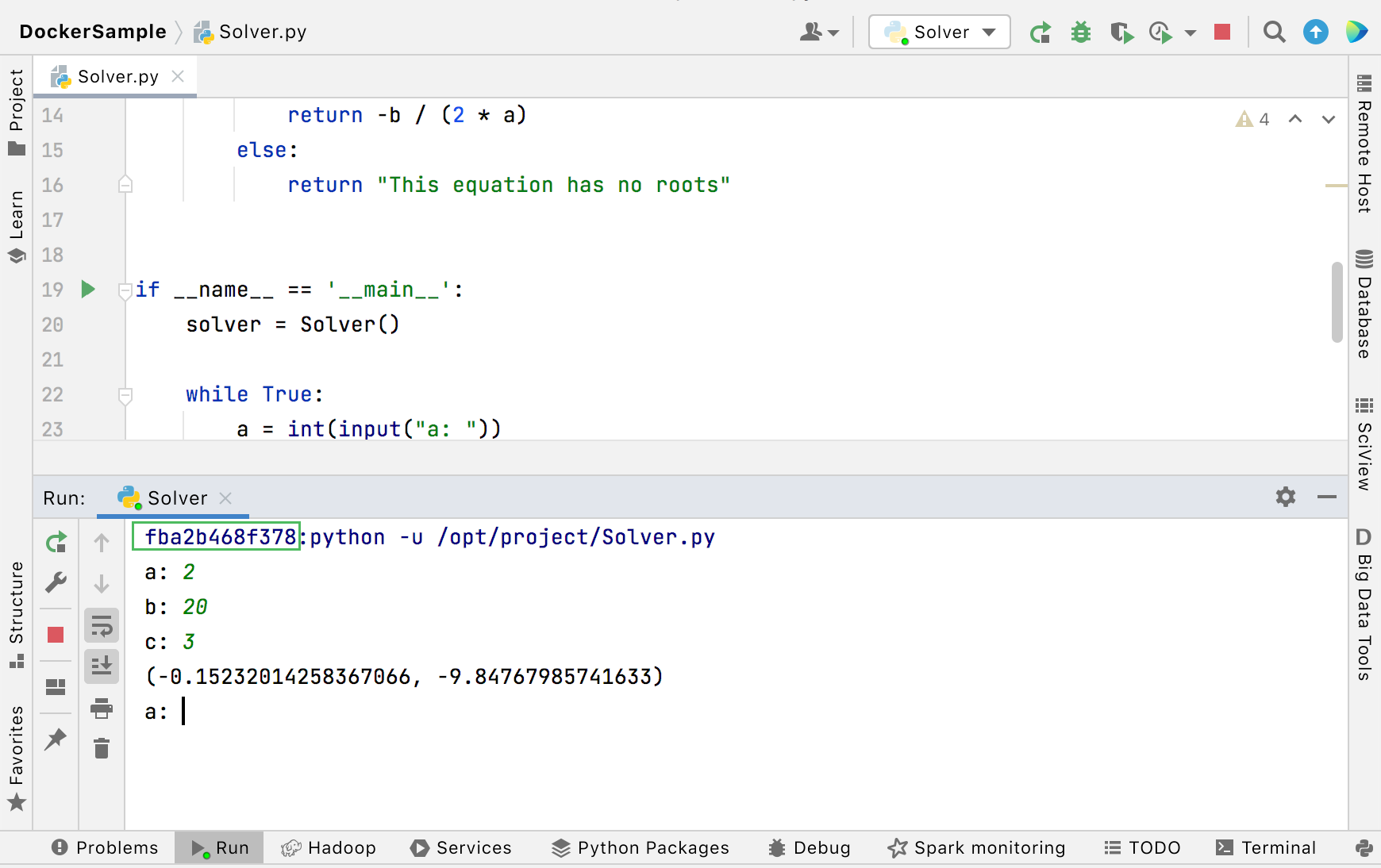1381x868 pixels.
Task: Open the Python Packages panel
Action: pyautogui.click(x=640, y=847)
